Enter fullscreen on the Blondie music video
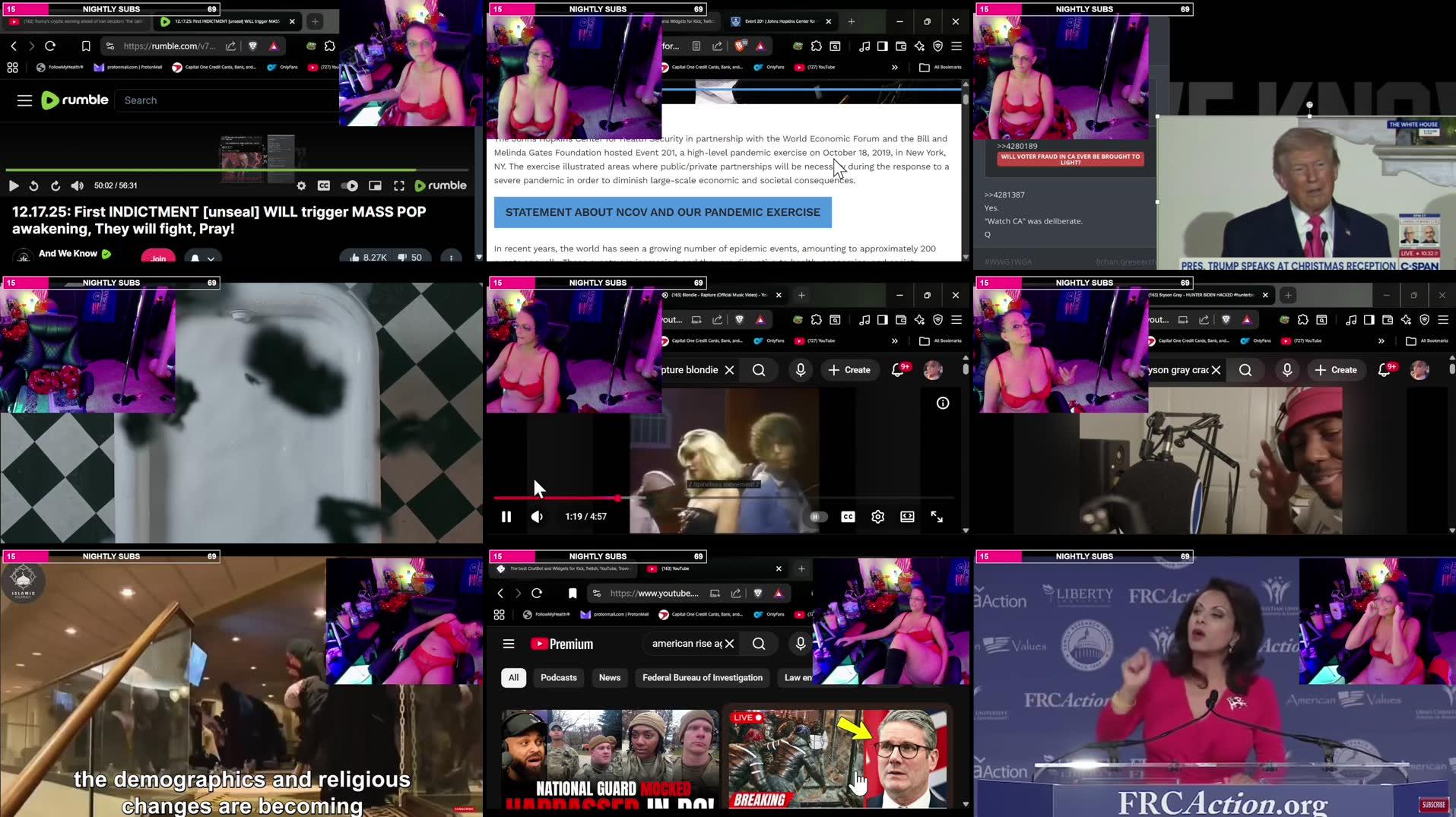Viewport: 1456px width, 817px height. pyautogui.click(x=936, y=517)
